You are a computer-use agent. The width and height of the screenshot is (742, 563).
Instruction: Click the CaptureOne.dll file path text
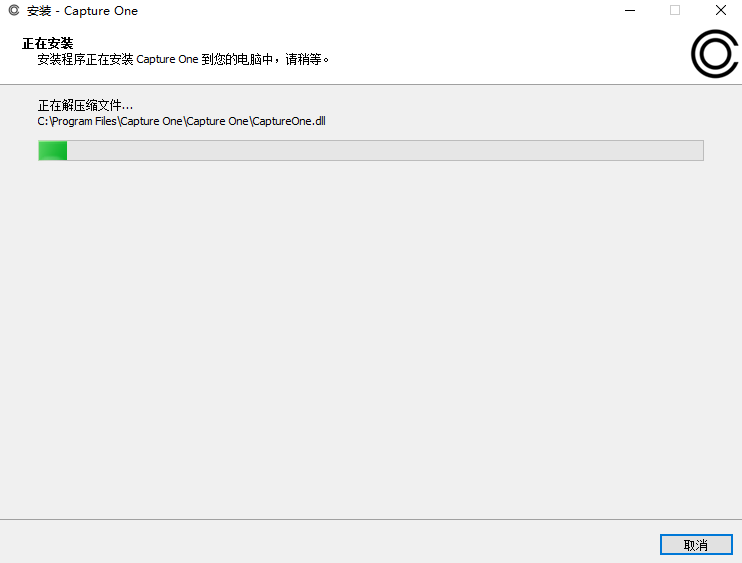pos(181,121)
